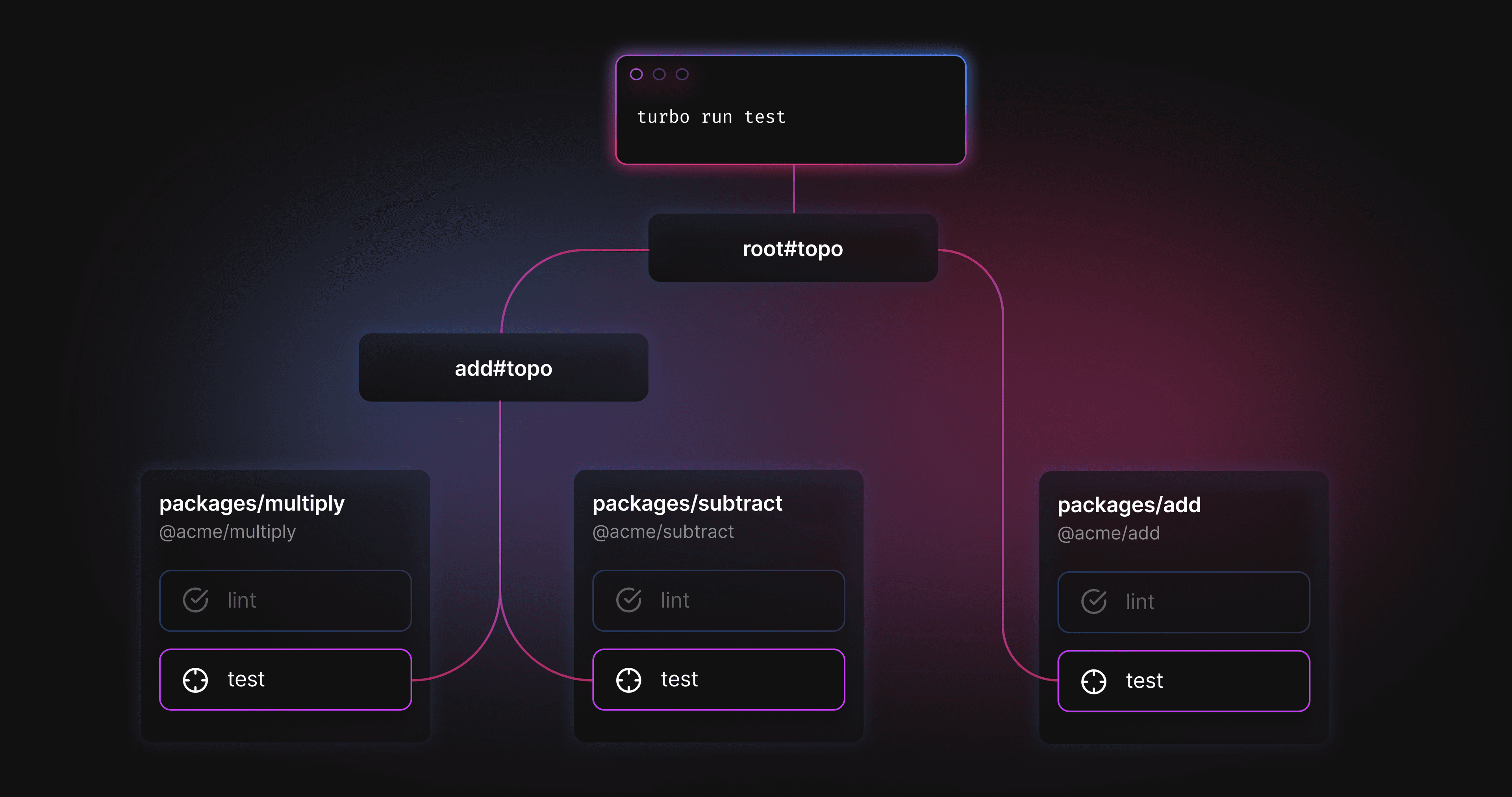Image resolution: width=1512 pixels, height=797 pixels.
Task: Click crosshair icon in subtract test task
Action: pos(629,680)
